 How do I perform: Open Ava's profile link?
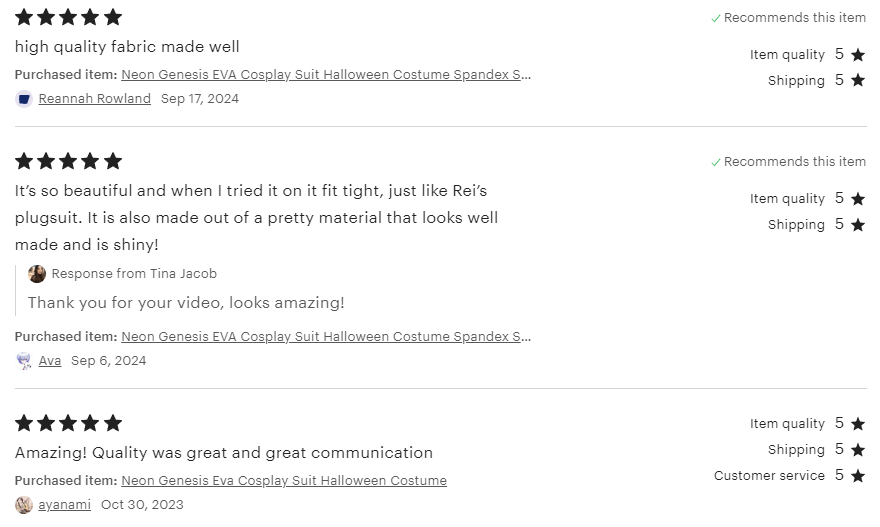coord(50,361)
